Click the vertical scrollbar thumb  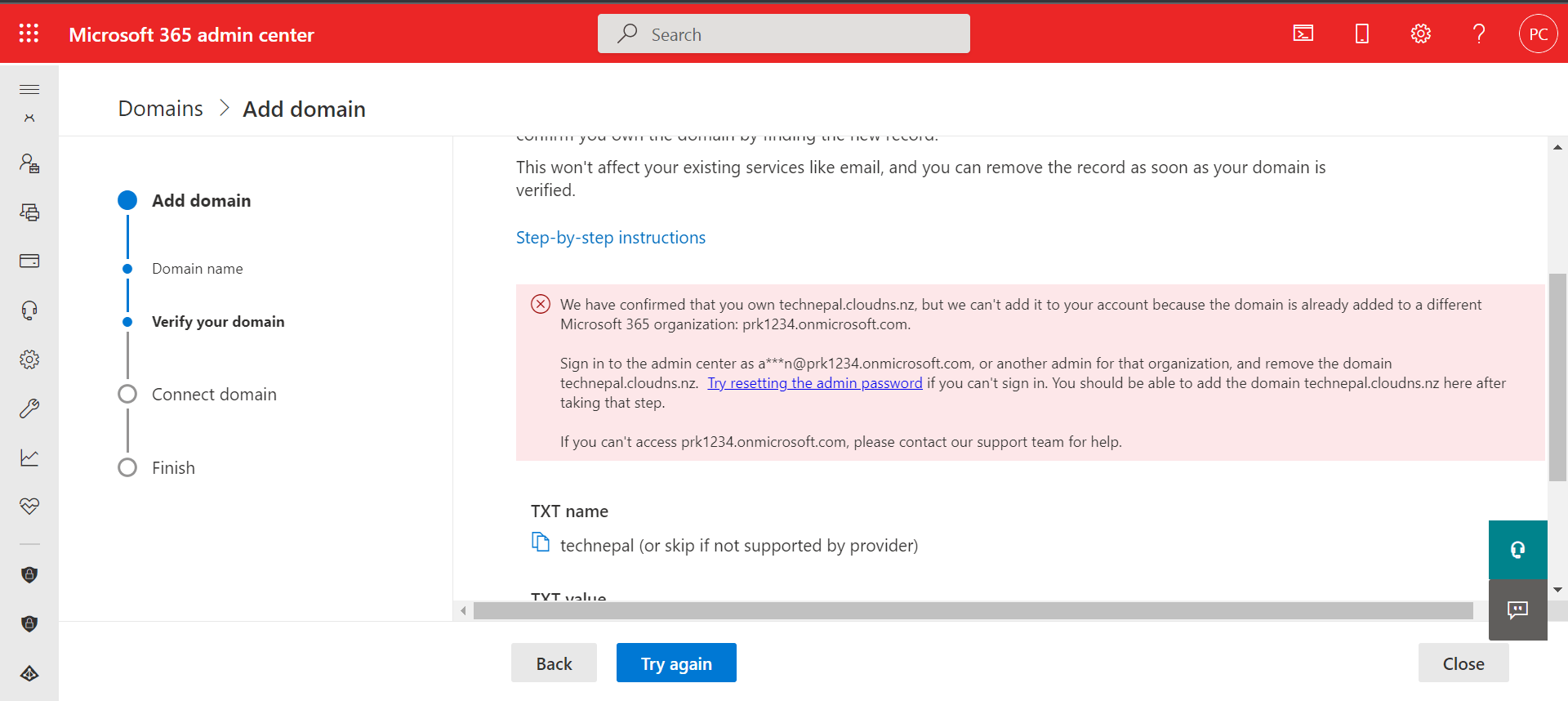(x=1557, y=377)
